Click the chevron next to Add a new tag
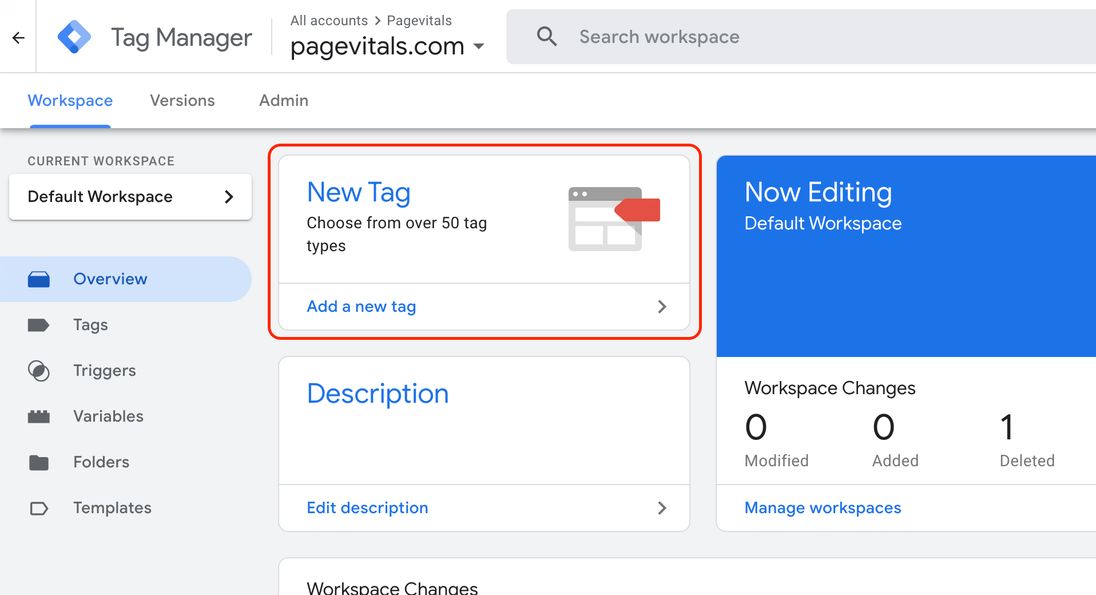 tap(662, 307)
